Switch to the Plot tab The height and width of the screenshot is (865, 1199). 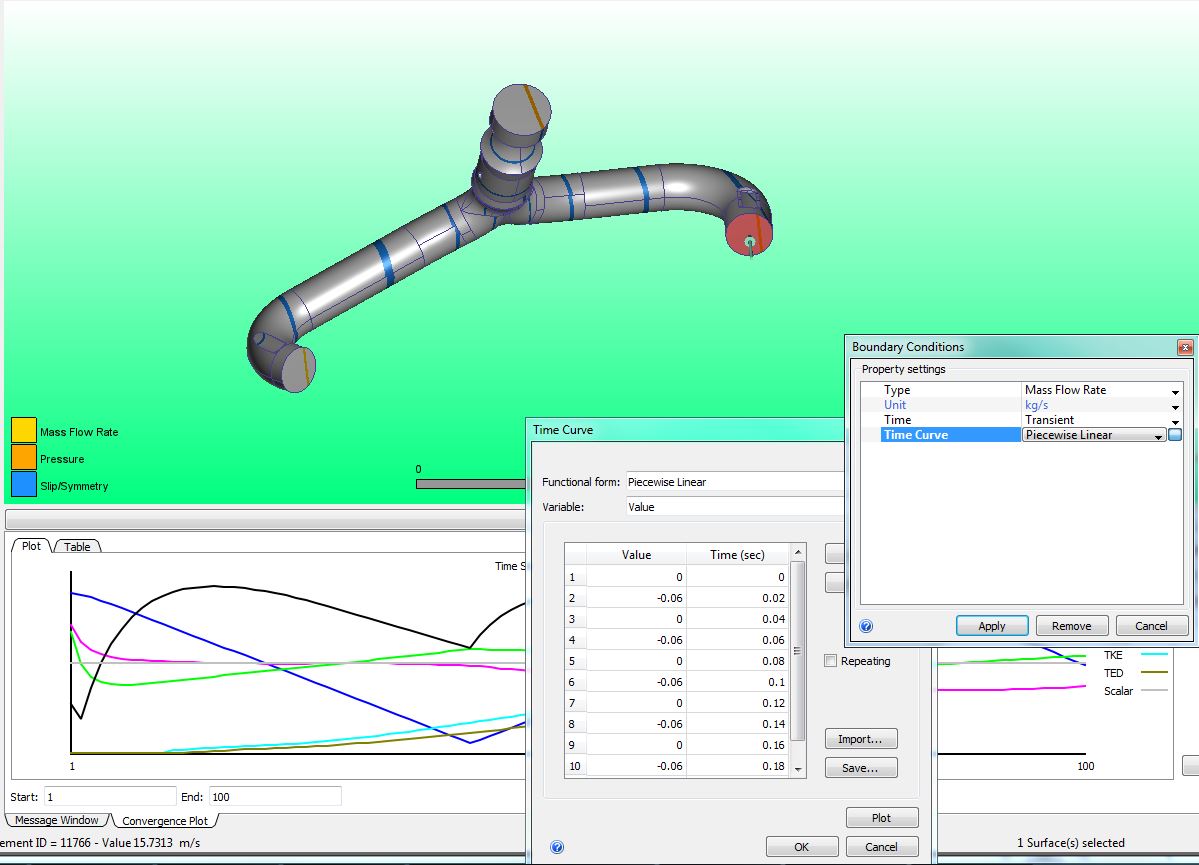31,546
